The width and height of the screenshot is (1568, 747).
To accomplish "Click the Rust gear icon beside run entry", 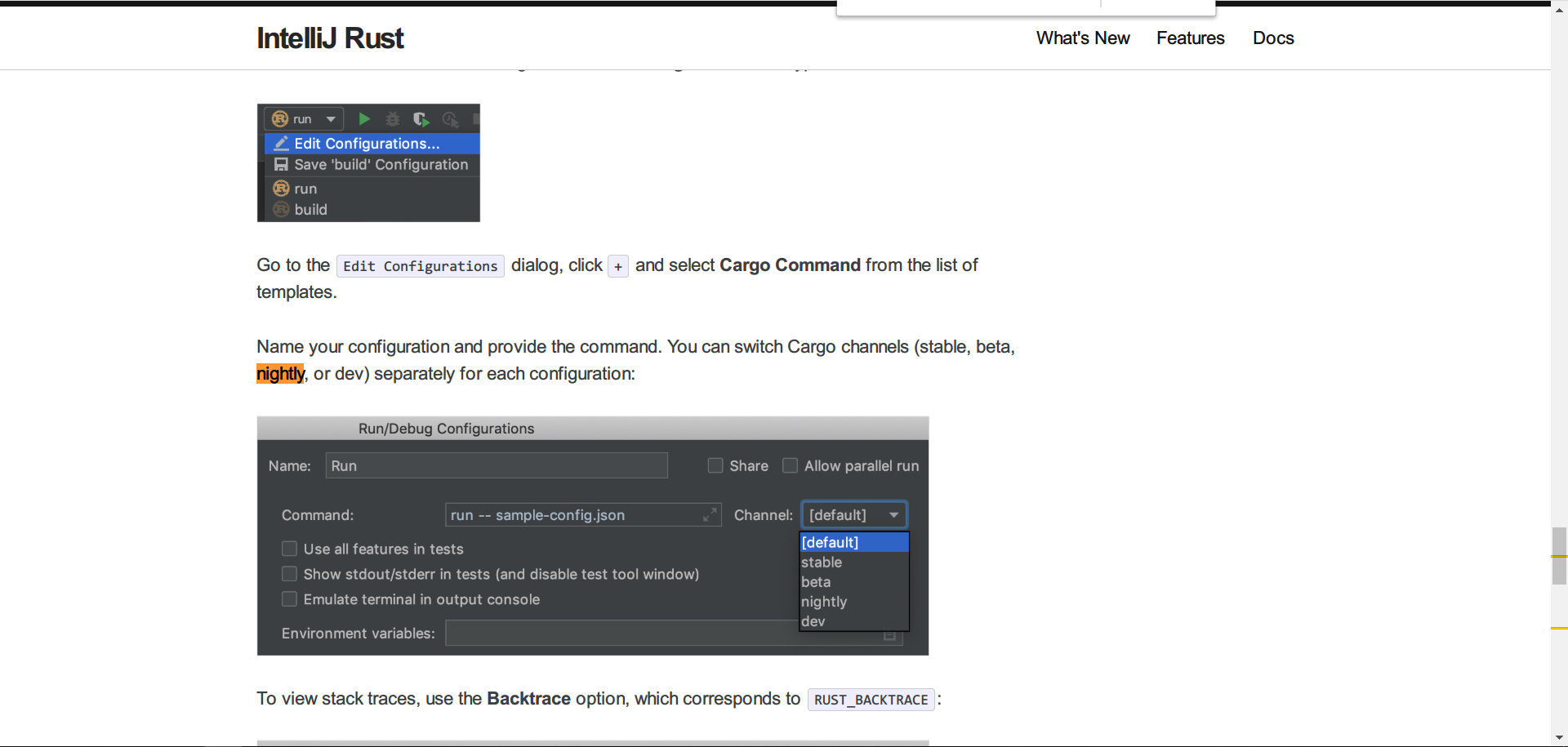I will coord(281,189).
